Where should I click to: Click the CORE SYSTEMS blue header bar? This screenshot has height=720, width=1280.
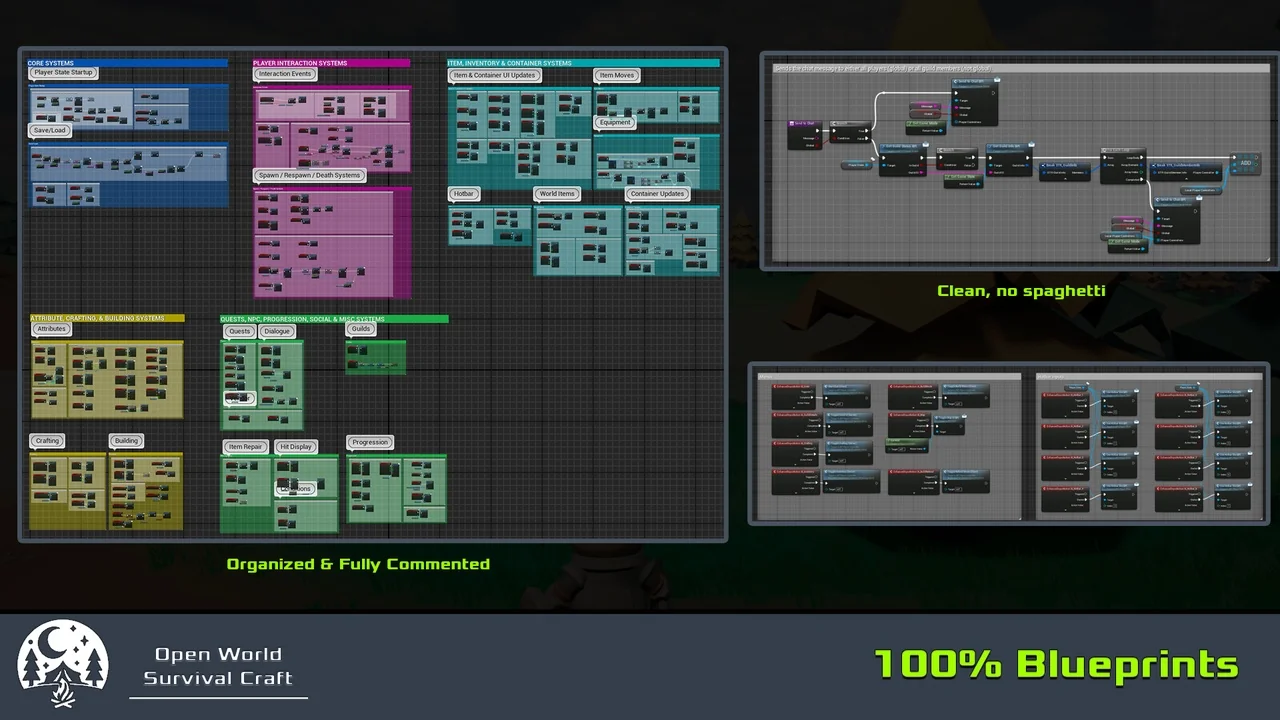click(128, 63)
